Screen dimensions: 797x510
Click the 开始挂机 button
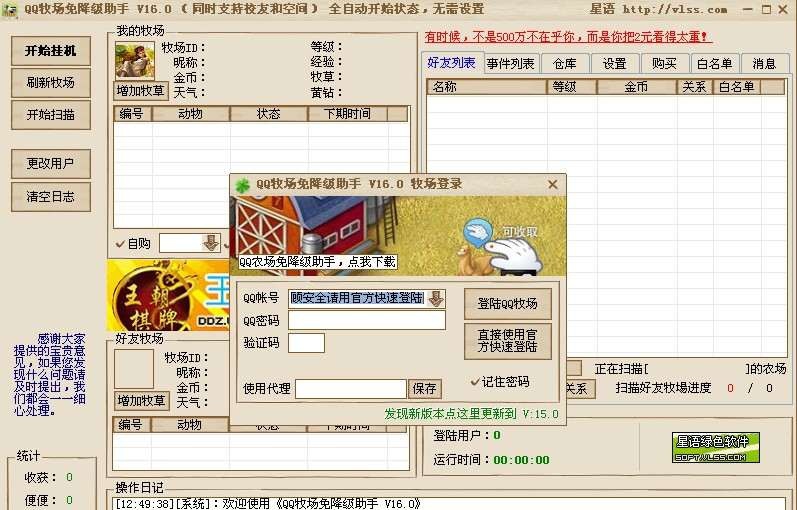(51, 51)
